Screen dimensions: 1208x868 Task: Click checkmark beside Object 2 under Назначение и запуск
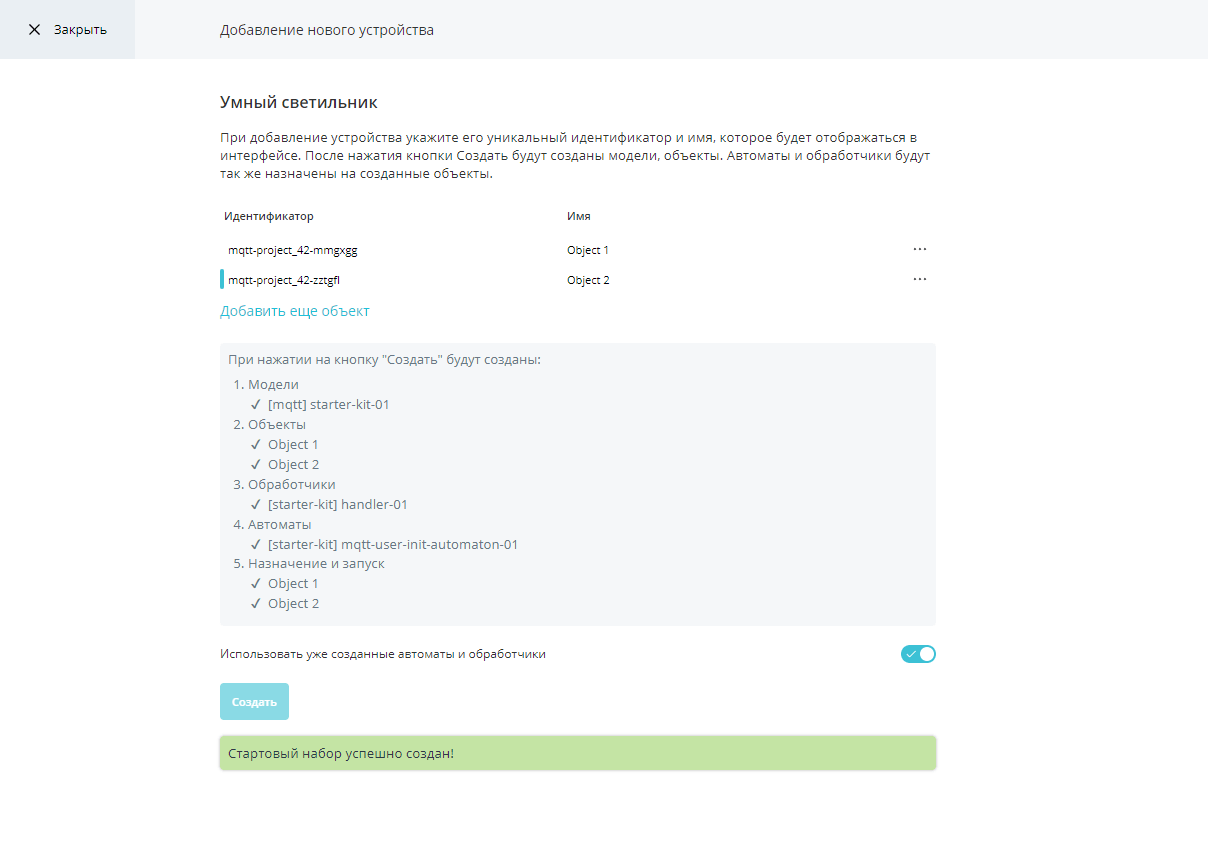256,604
